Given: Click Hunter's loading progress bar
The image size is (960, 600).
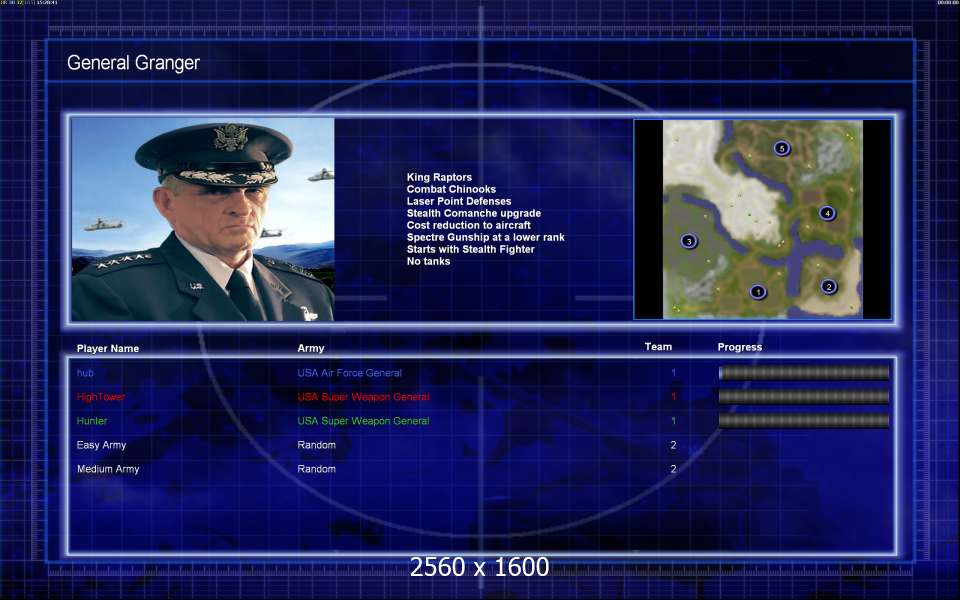Looking at the screenshot, I should pyautogui.click(x=804, y=421).
